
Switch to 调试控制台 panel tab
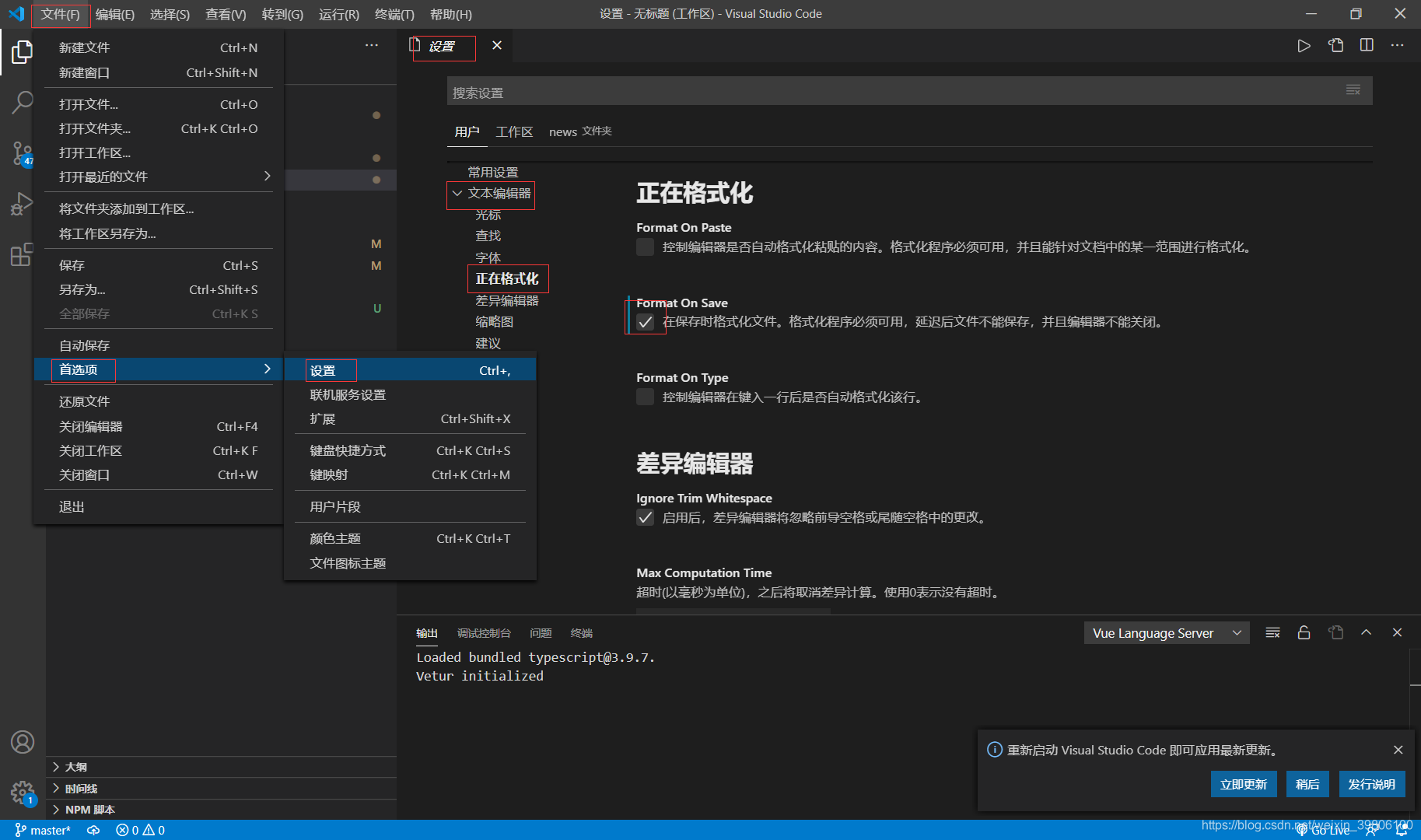pos(484,633)
